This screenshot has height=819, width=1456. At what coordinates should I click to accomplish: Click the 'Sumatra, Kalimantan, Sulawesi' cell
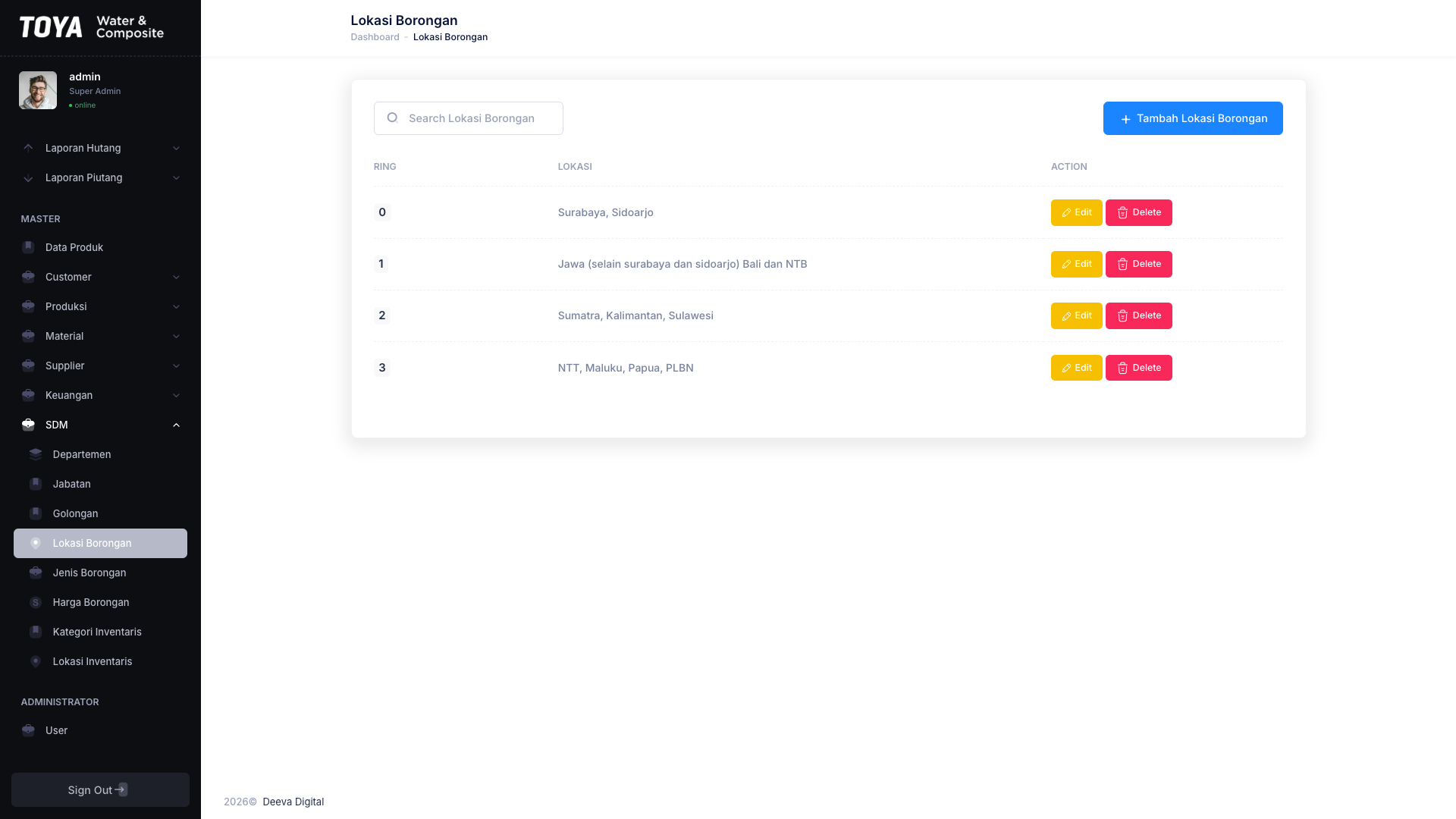(635, 315)
